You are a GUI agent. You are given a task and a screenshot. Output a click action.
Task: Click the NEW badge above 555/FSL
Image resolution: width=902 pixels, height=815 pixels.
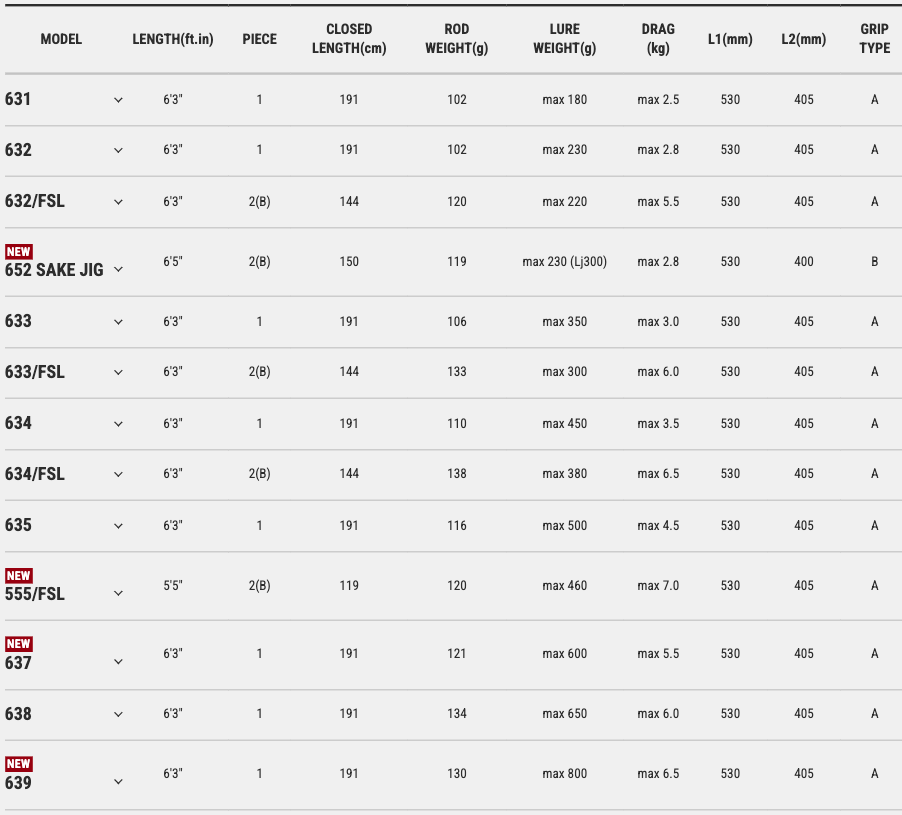click(19, 576)
